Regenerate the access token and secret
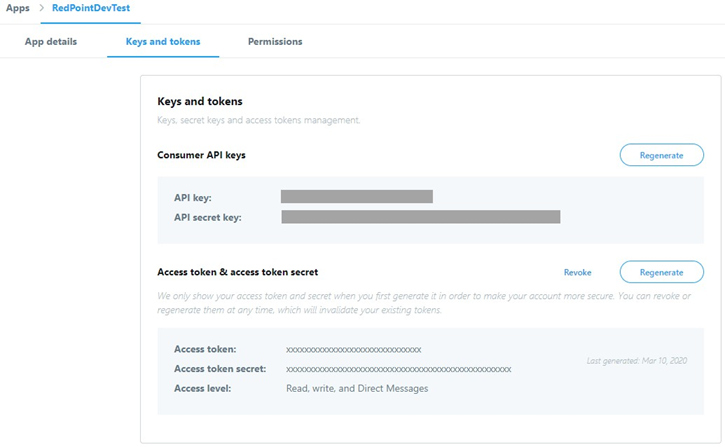This screenshot has height=447, width=725. (661, 272)
